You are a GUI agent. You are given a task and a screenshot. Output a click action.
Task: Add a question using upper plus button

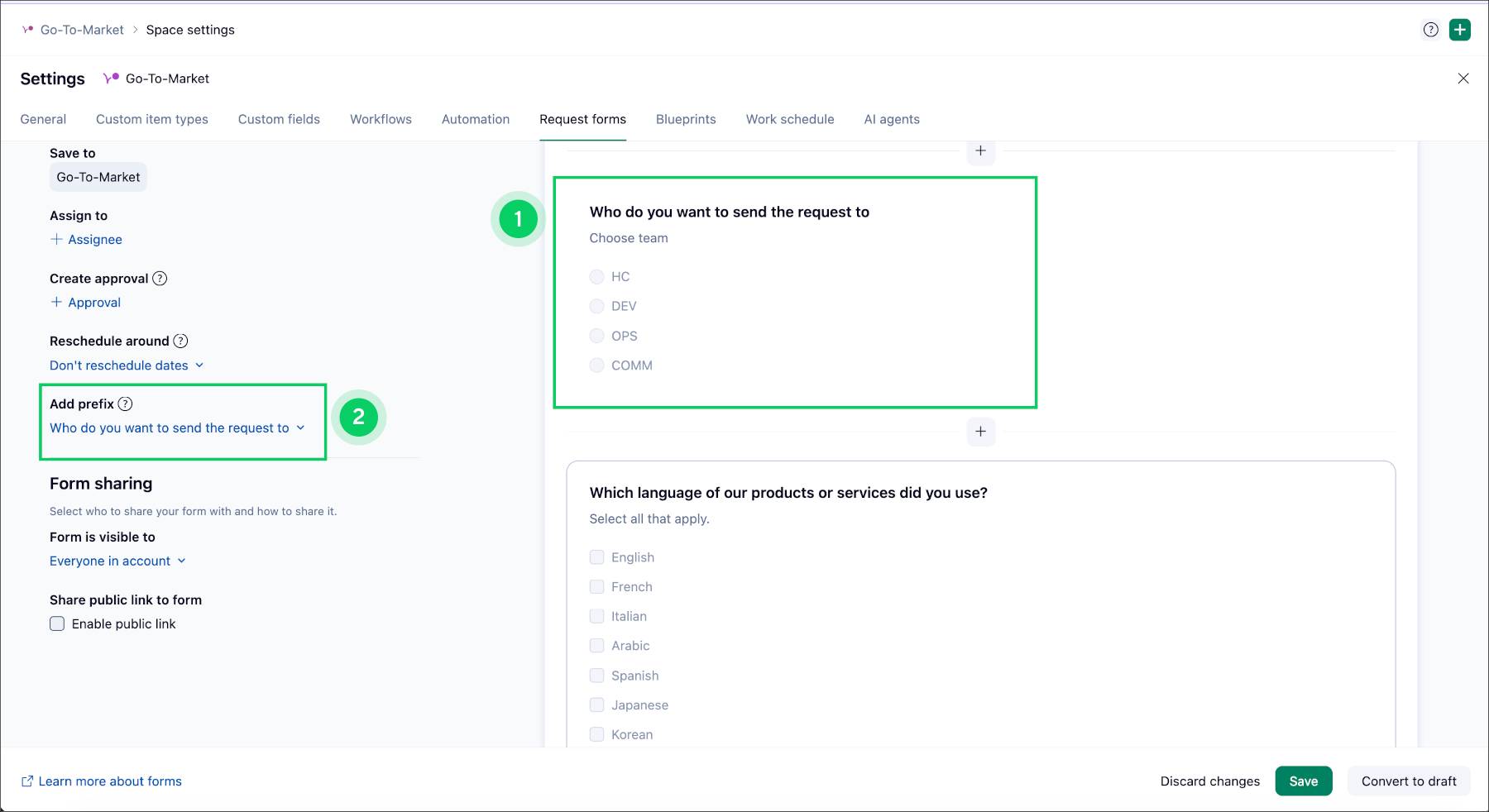980,150
